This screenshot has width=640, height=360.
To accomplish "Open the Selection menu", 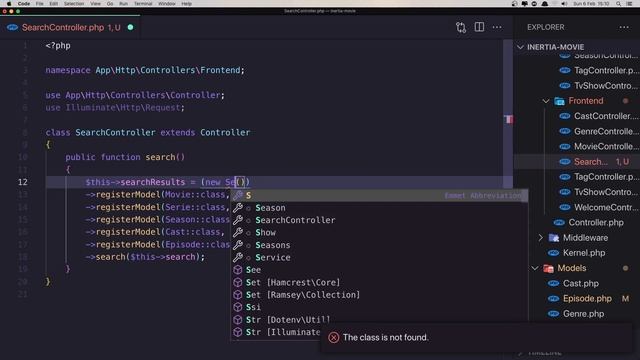I will point(74,4).
